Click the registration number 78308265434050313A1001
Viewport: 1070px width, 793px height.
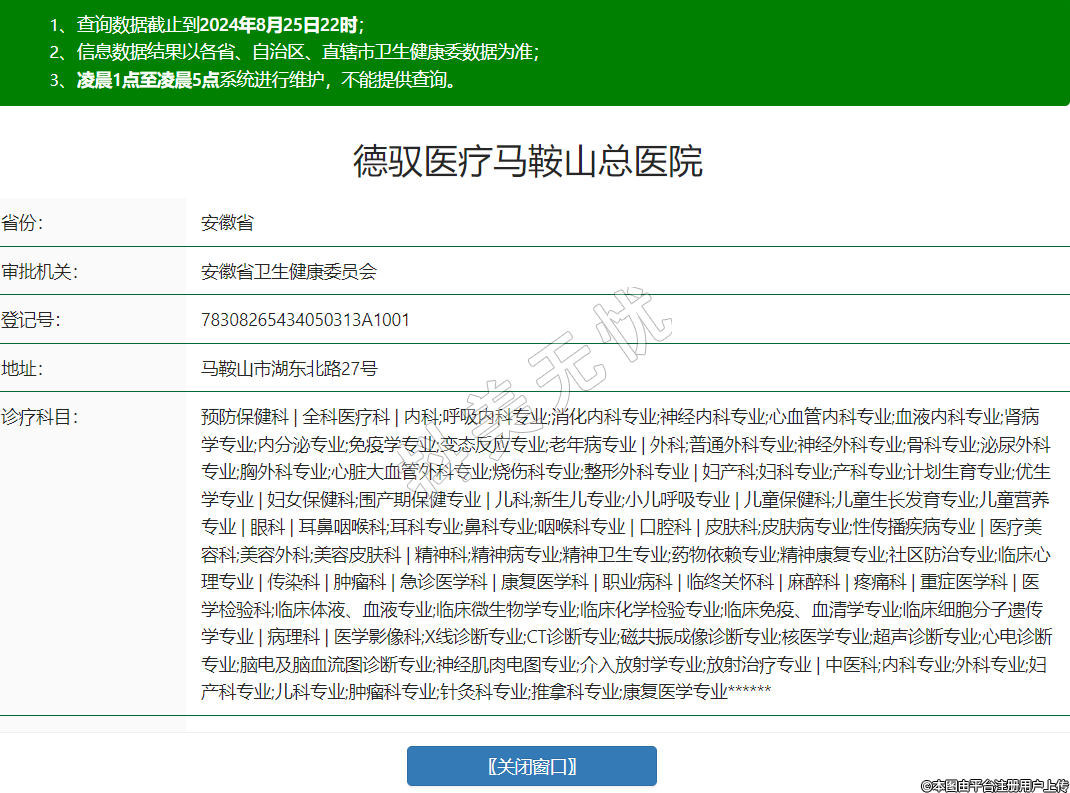305,320
